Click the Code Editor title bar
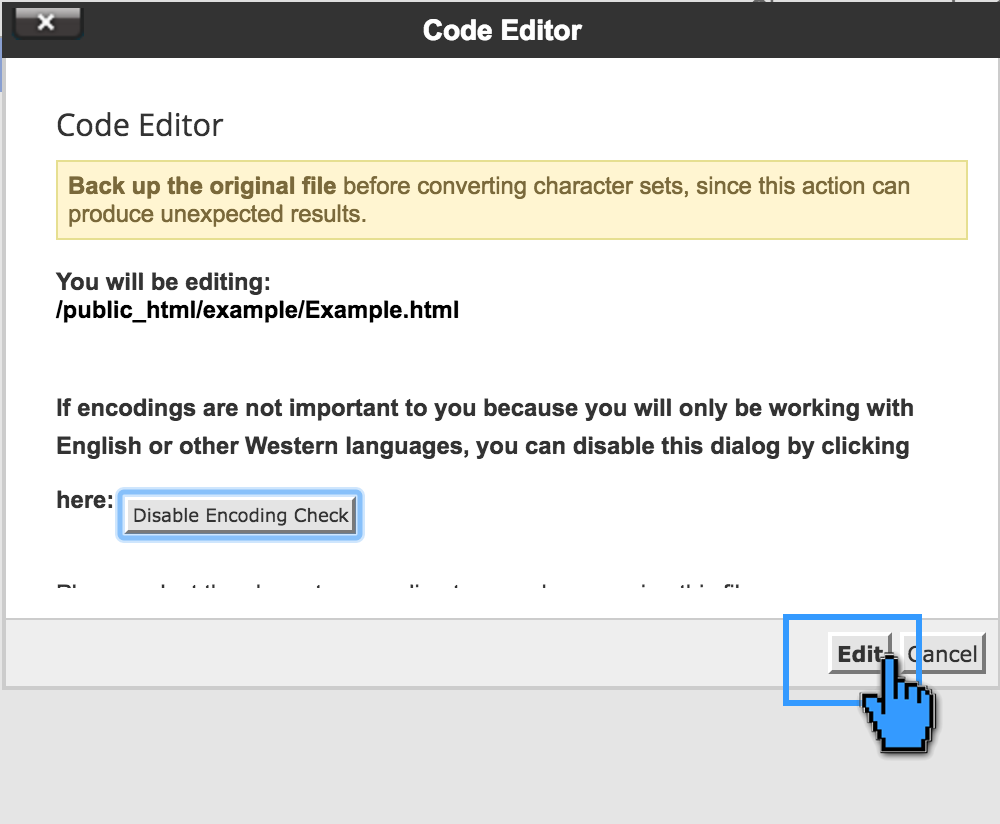Viewport: 1000px width, 824px height. click(x=500, y=30)
